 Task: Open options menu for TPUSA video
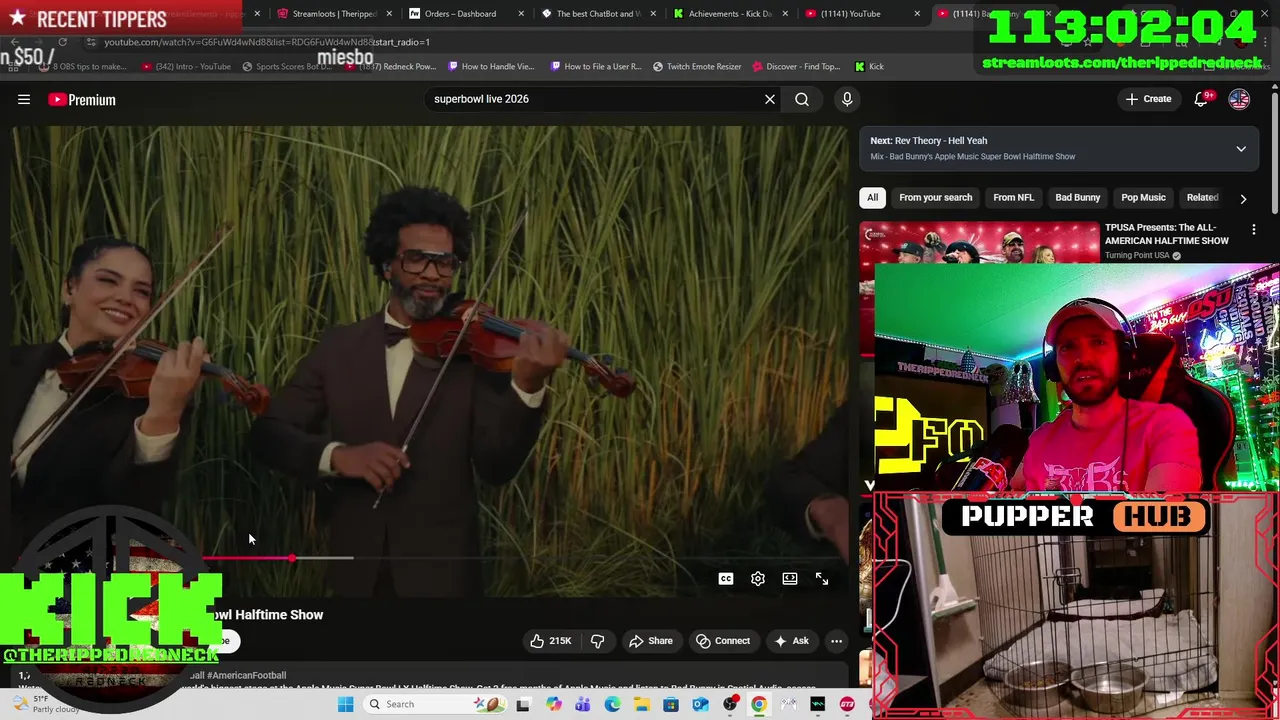(1254, 230)
